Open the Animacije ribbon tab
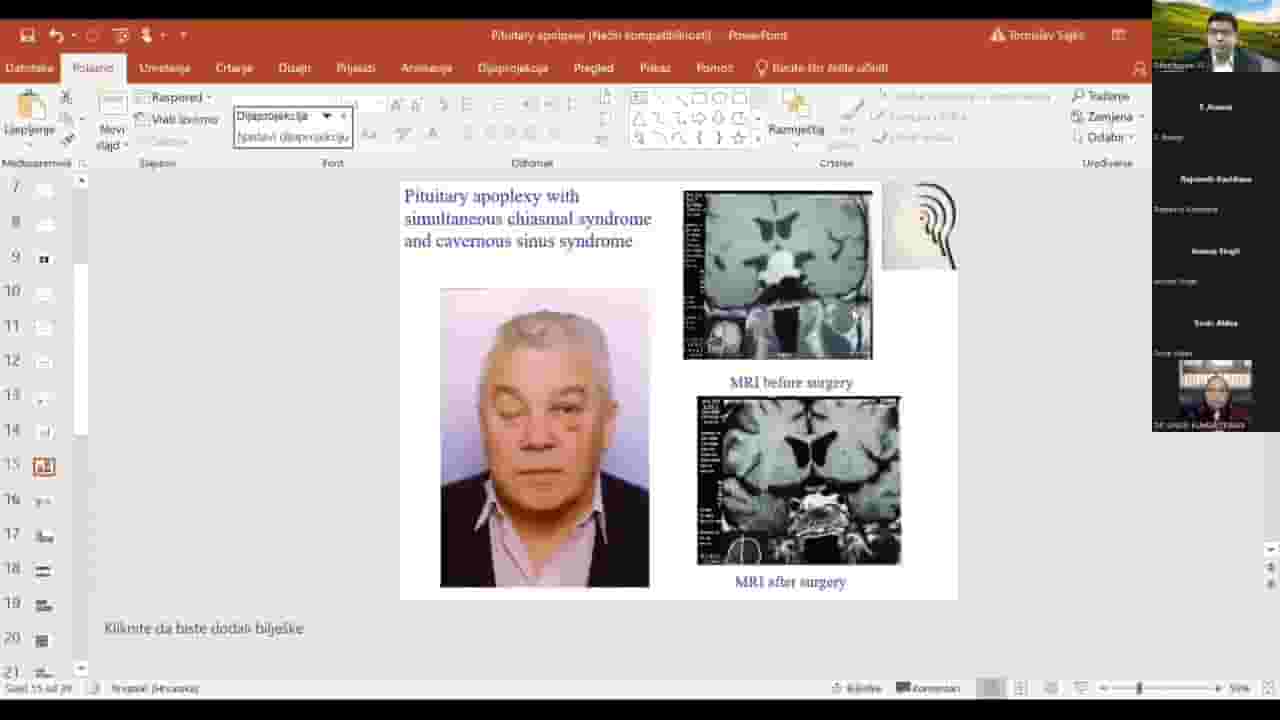The height and width of the screenshot is (720, 1280). pyautogui.click(x=426, y=68)
